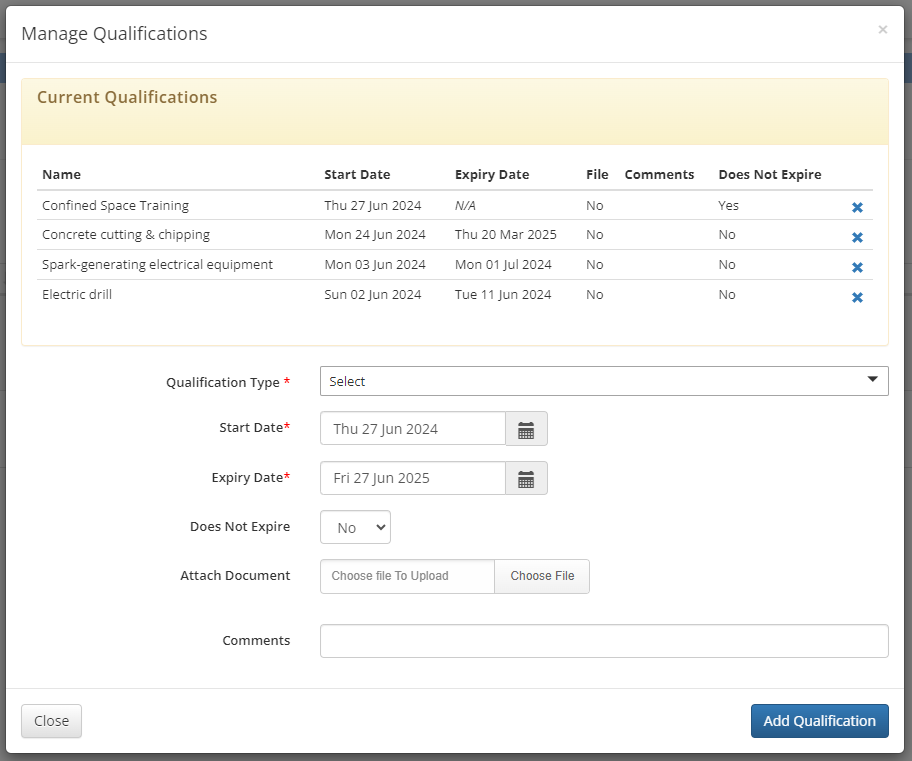Open the Expiry Date calendar picker

point(526,478)
